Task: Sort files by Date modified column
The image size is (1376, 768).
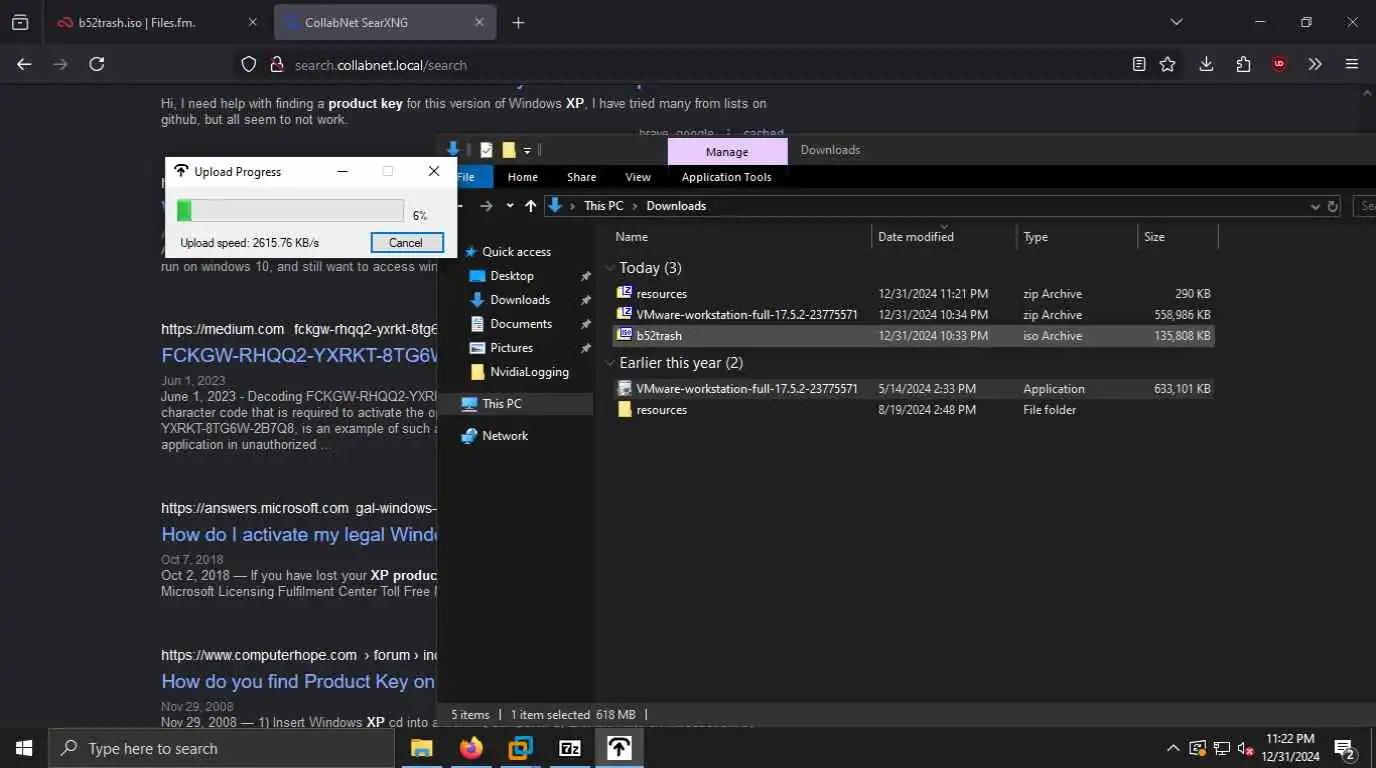Action: pyautogui.click(x=944, y=237)
